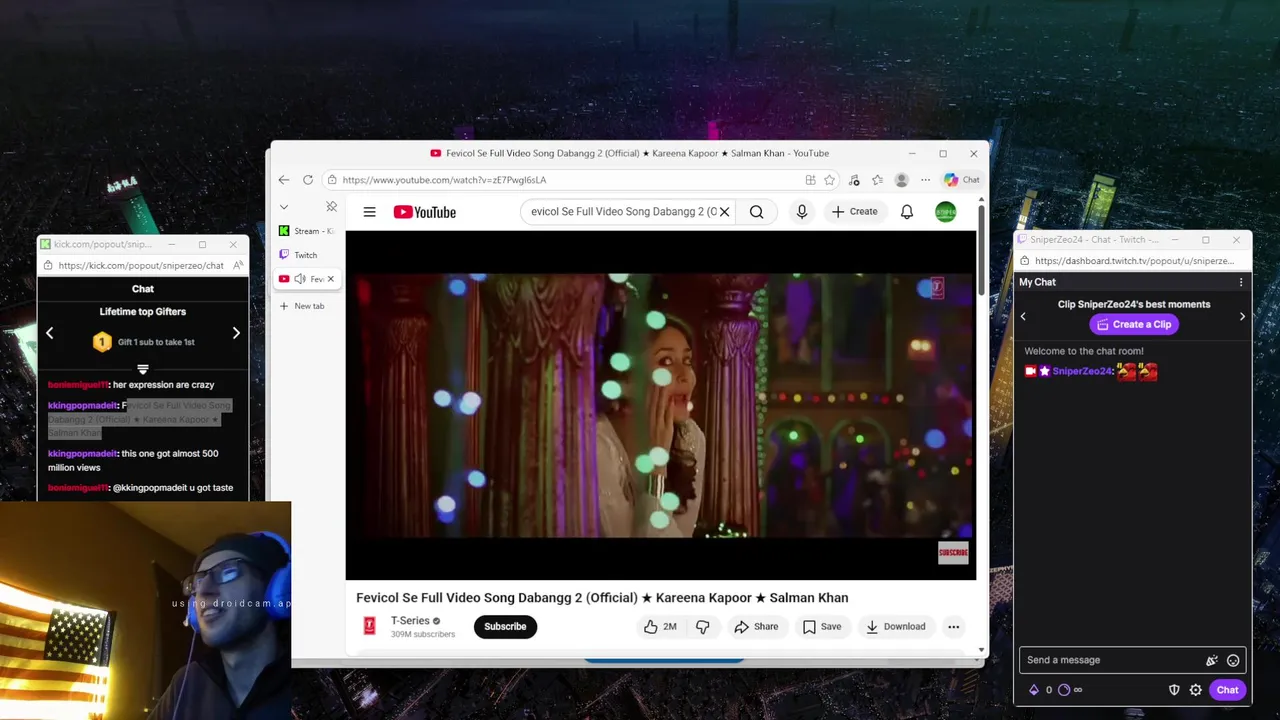
Task: Open the T-Series channel avatar
Action: 369,626
